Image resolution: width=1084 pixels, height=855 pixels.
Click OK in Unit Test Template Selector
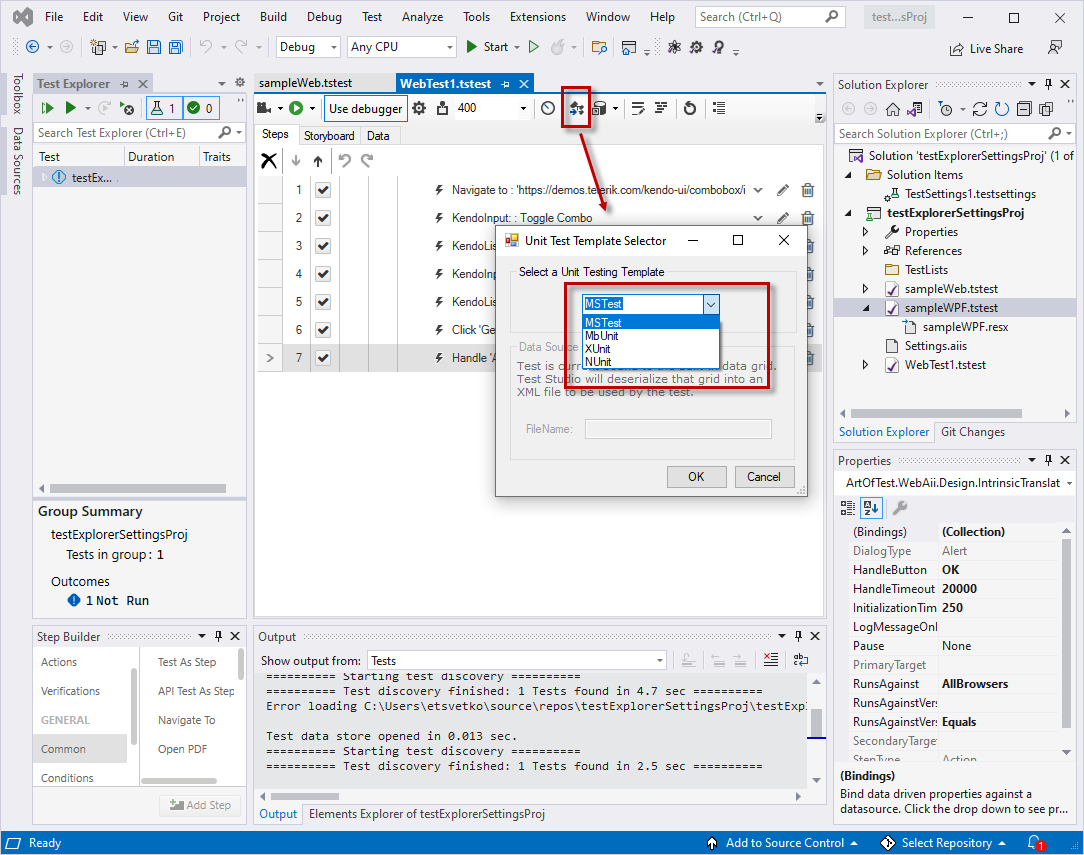tap(696, 477)
